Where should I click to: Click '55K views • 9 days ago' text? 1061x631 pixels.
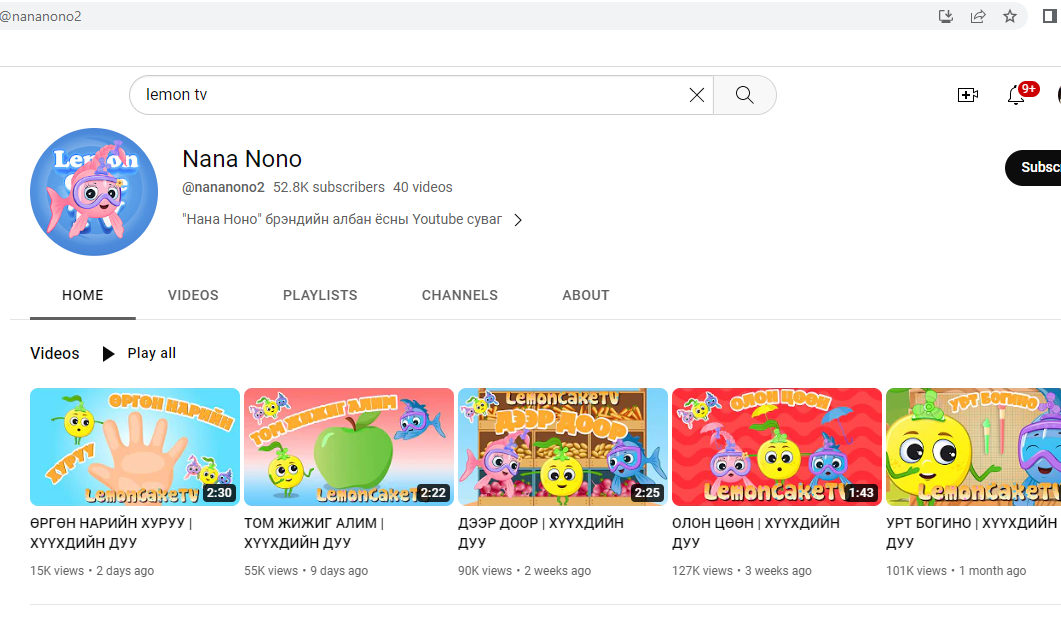306,571
